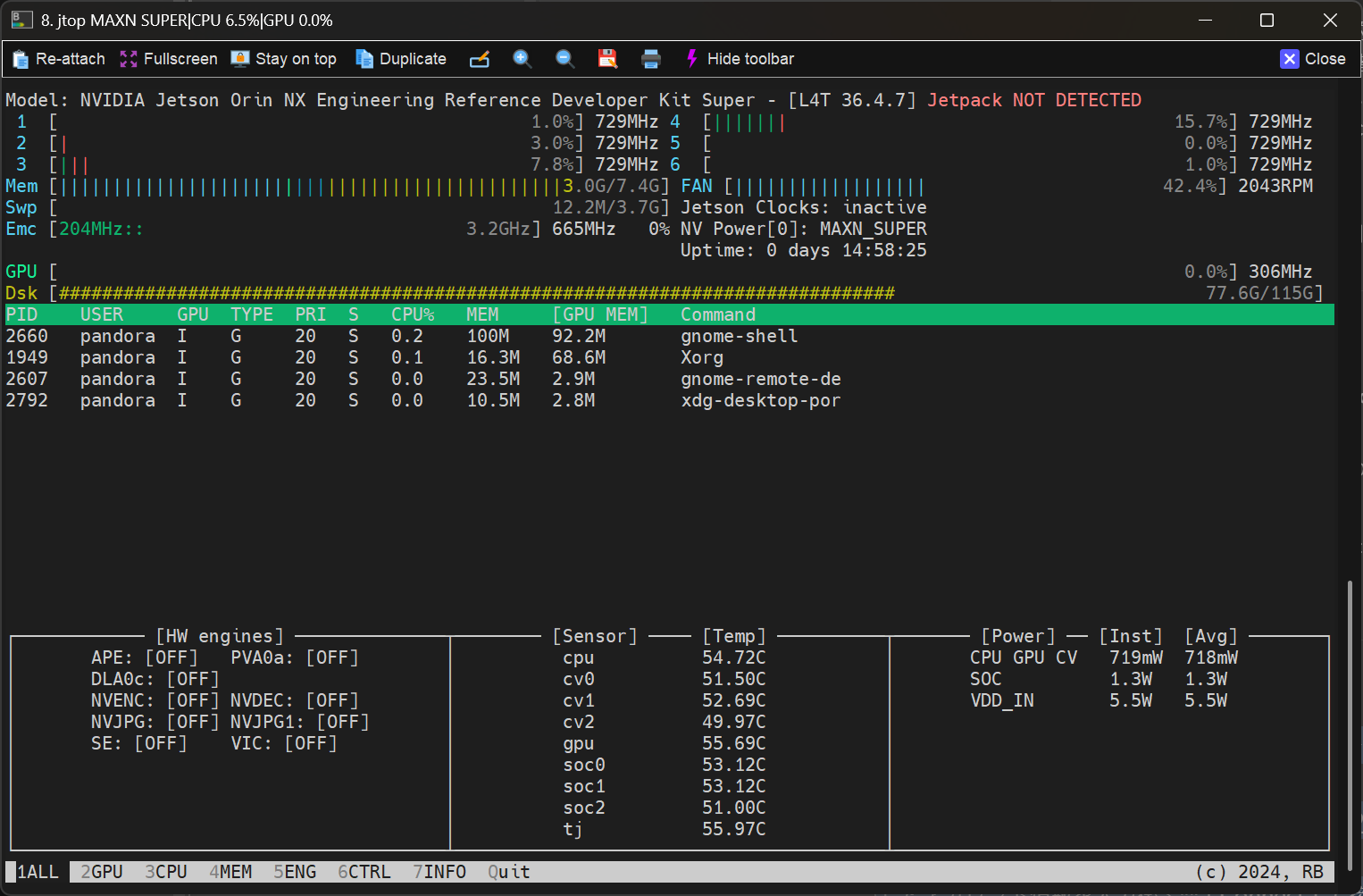Click the [GPU MEM] column header
The image size is (1363, 896).
[x=600, y=314]
